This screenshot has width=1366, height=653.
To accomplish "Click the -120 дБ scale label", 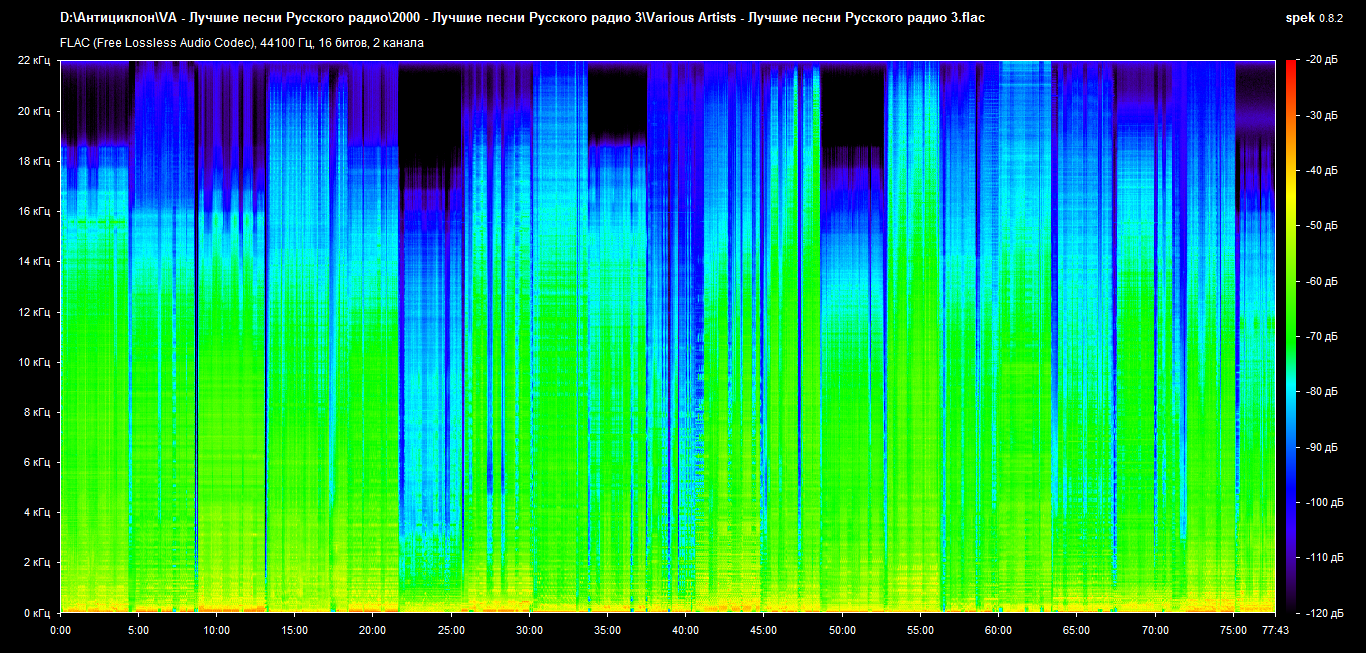I will click(1324, 612).
